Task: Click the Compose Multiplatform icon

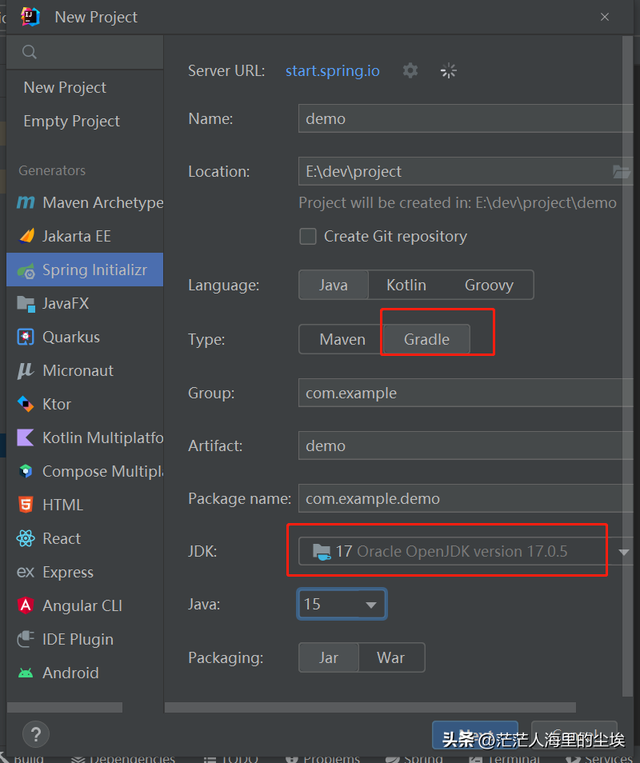Action: coord(26,471)
